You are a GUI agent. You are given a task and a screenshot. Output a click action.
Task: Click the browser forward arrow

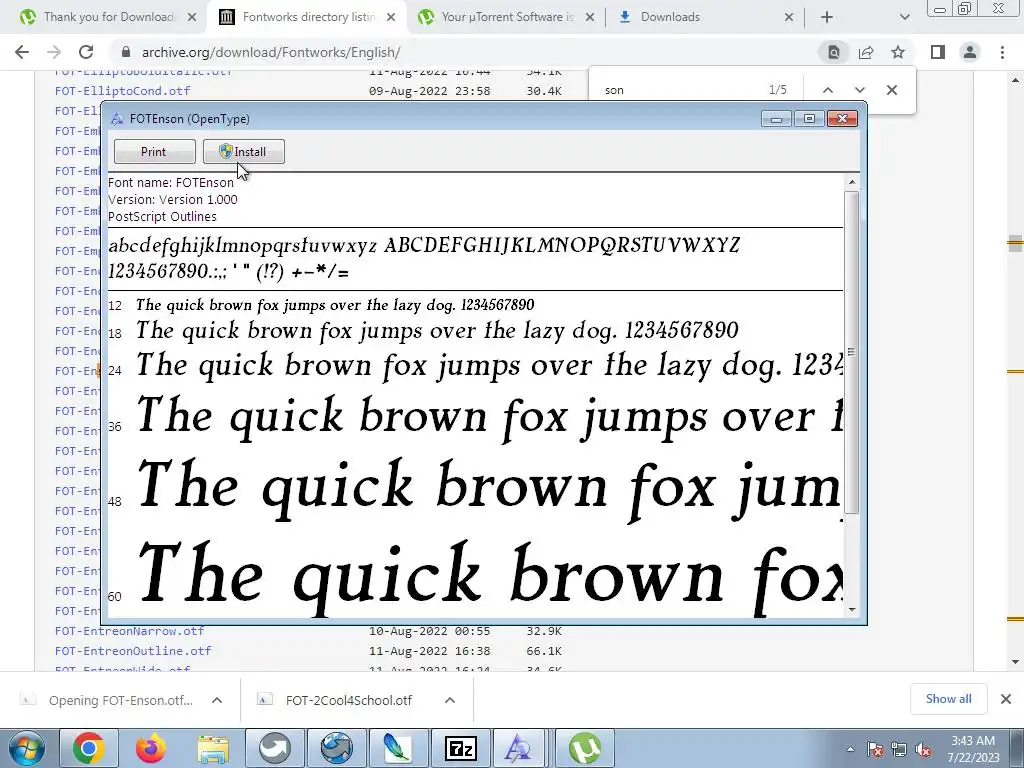pyautogui.click(x=54, y=52)
